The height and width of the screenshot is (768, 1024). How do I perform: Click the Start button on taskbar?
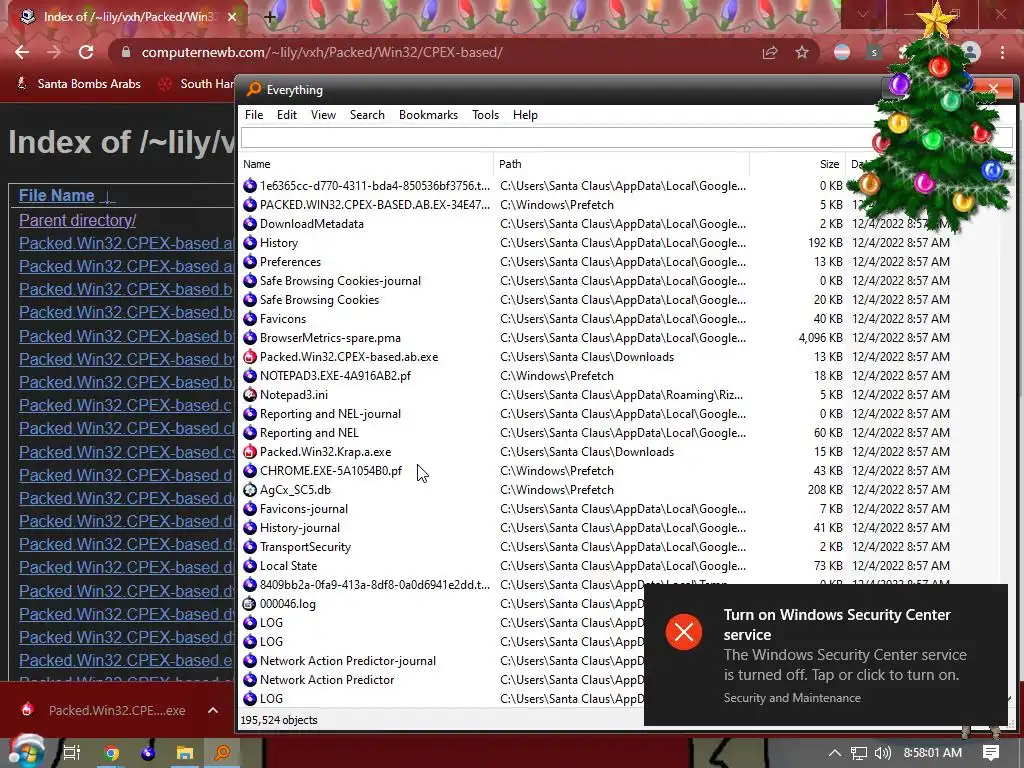pyautogui.click(x=25, y=751)
